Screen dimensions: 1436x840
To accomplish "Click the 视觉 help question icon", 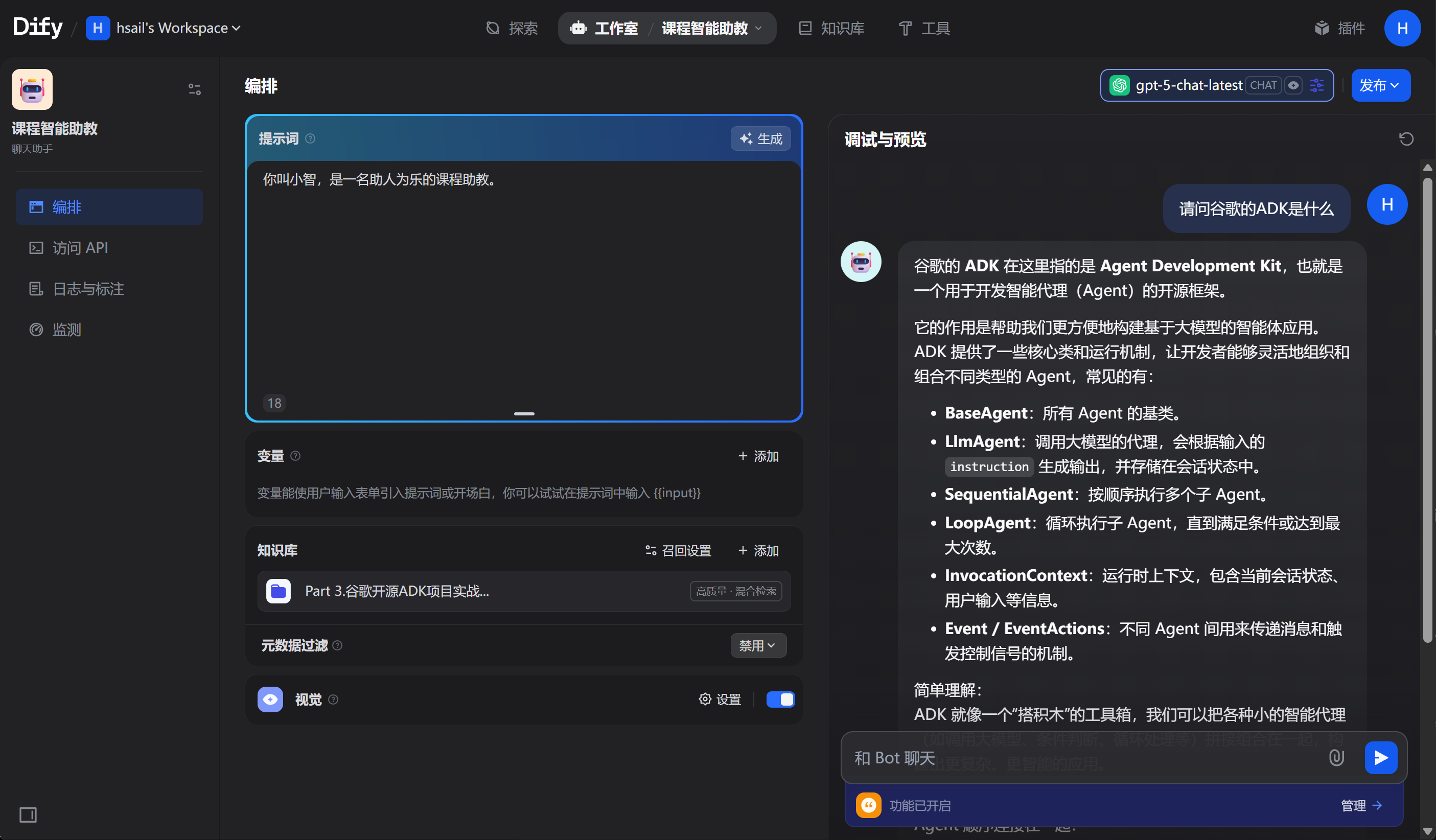I will click(x=333, y=699).
